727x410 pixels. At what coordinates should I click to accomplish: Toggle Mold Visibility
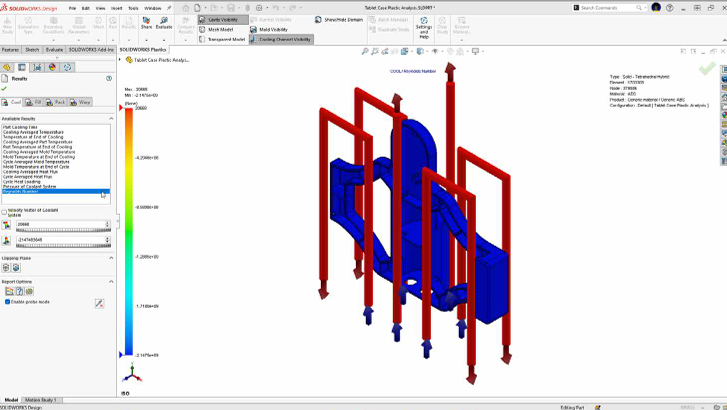[x=269, y=29]
